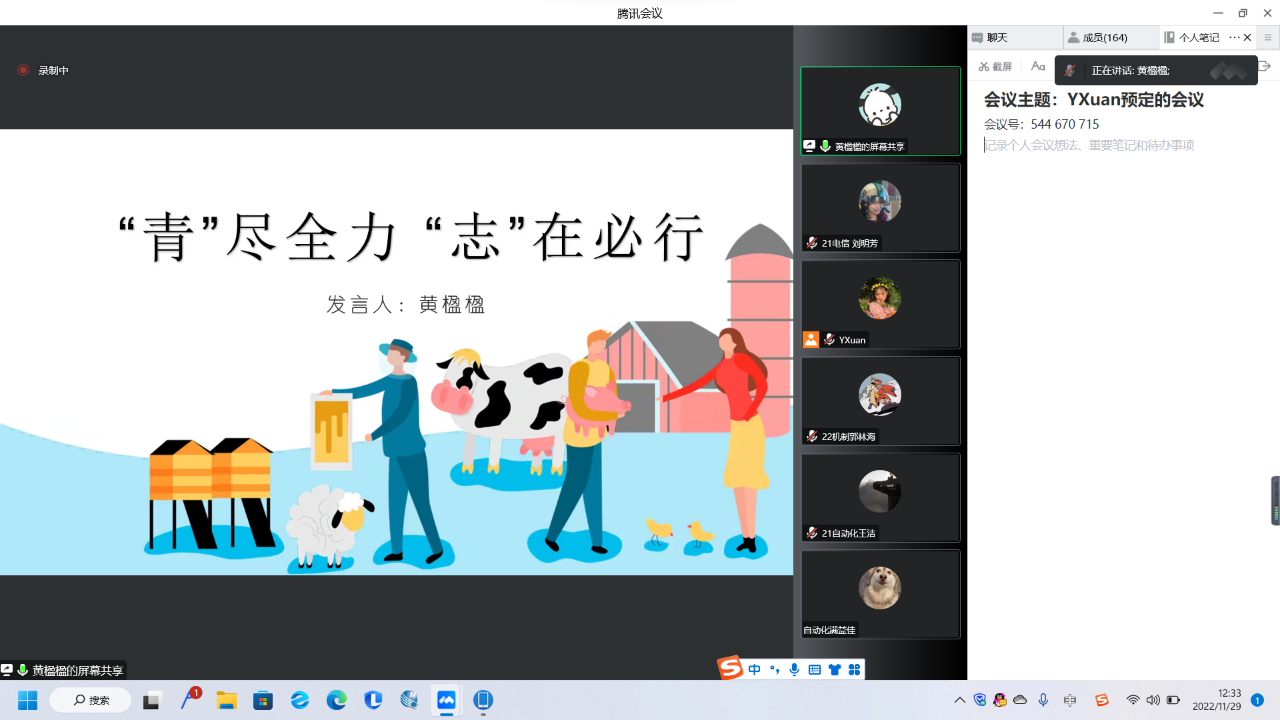Screen dimensions: 1280x720
Task: Select 21电信 刘明芳 participant video tile
Action: pos(880,208)
